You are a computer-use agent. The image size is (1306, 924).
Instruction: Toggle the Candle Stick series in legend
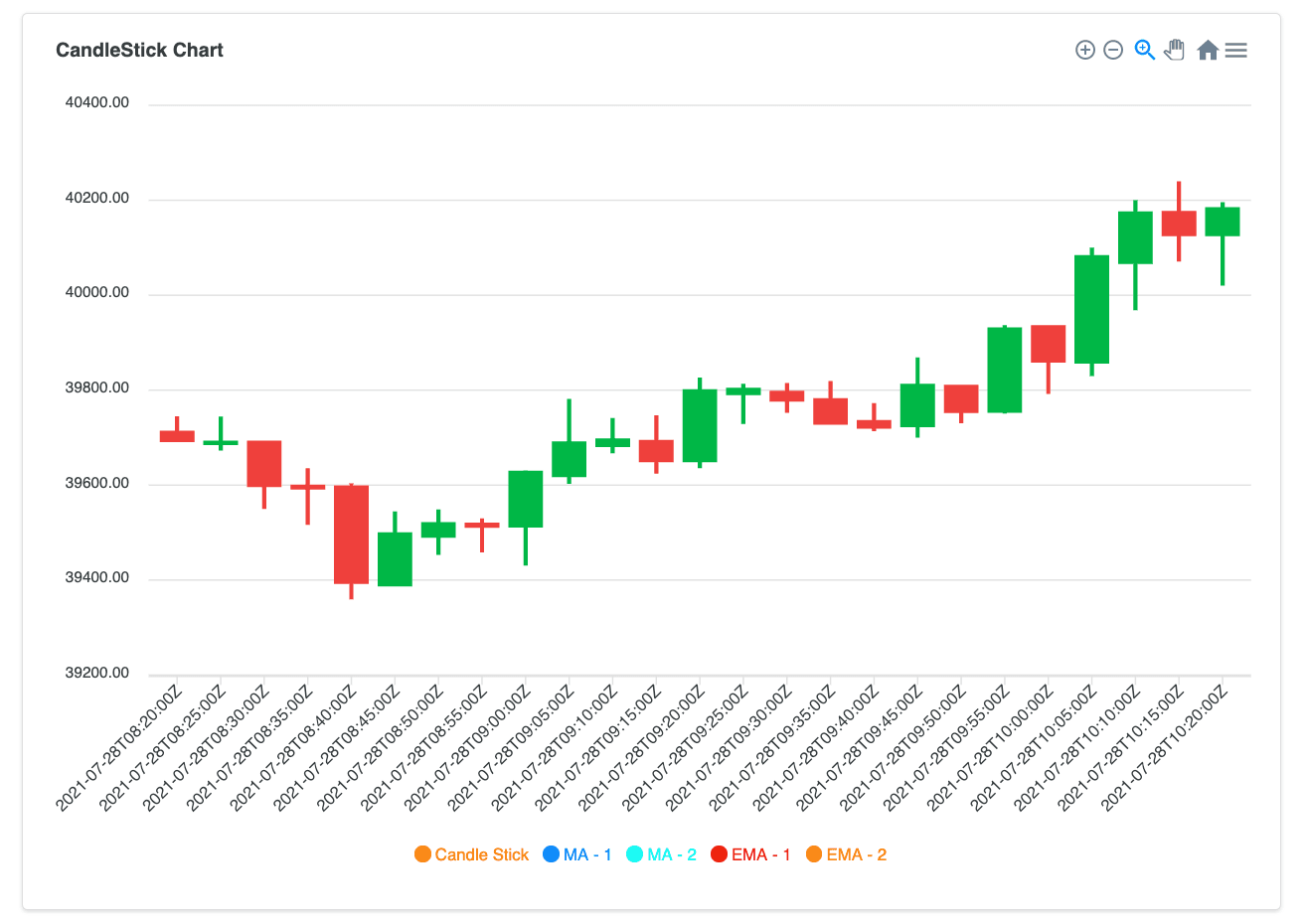pyautogui.click(x=472, y=854)
